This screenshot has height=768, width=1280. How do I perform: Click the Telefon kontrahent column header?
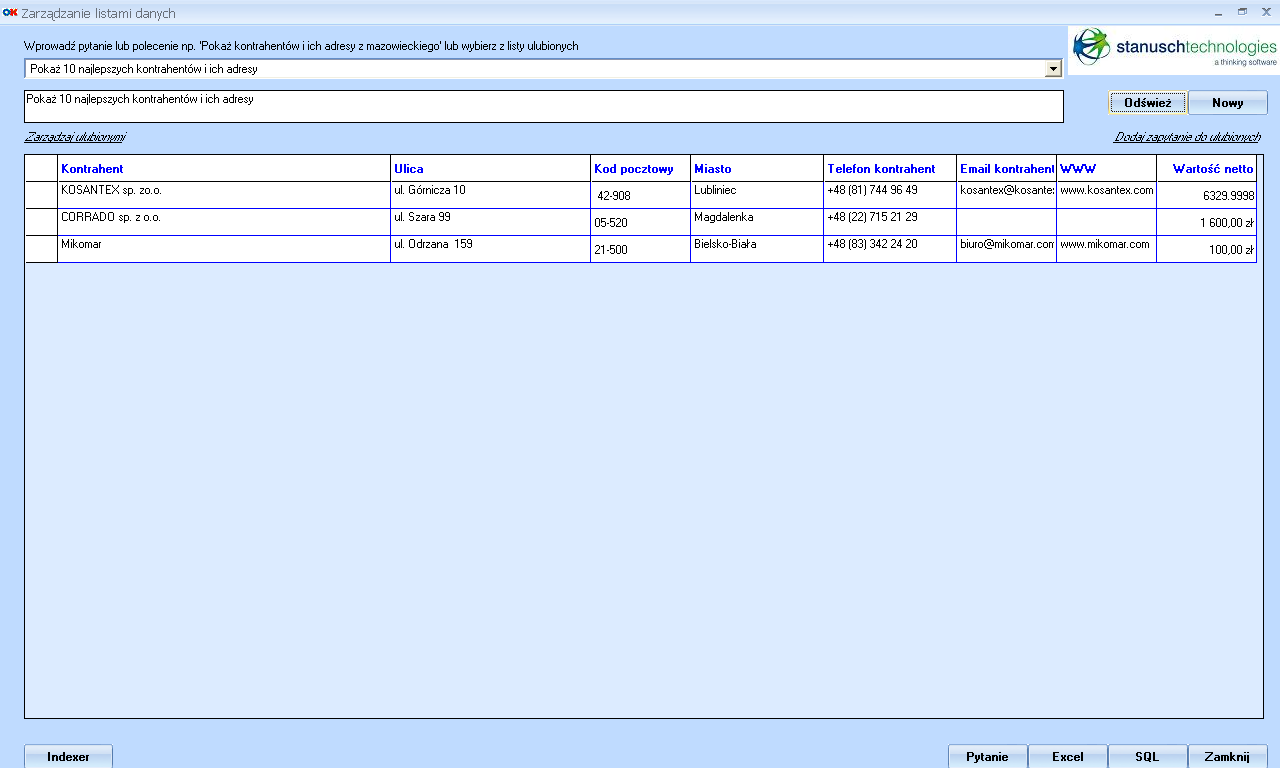click(x=890, y=168)
